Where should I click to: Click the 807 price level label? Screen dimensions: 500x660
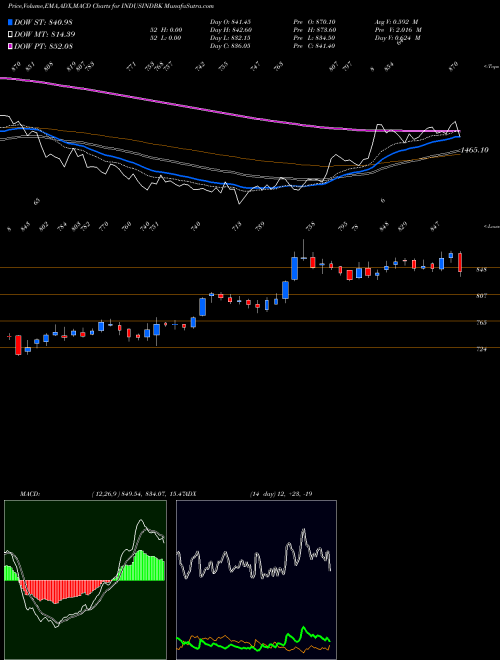coord(481,296)
